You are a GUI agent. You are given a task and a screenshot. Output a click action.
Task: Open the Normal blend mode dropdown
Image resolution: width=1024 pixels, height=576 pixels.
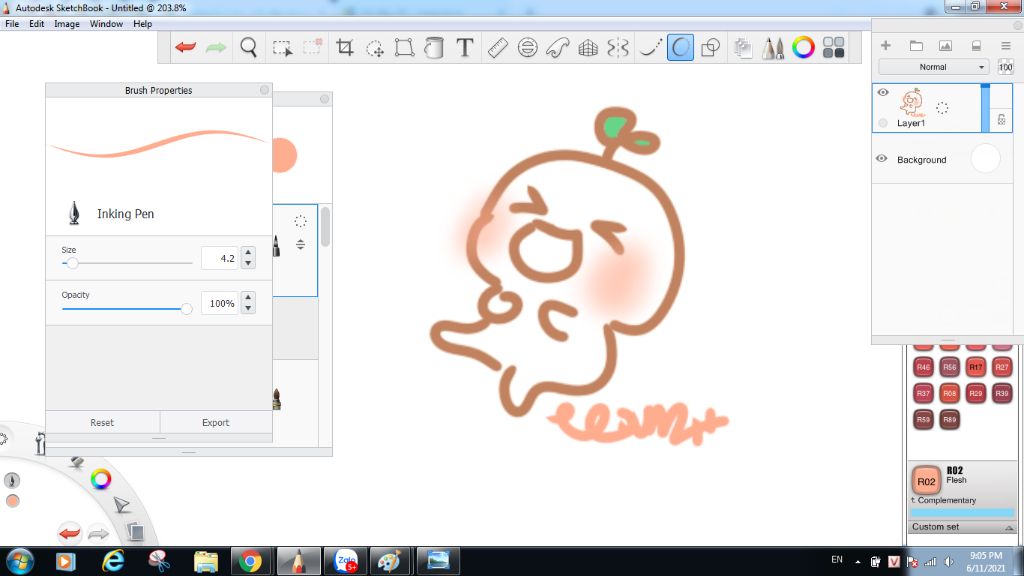click(x=933, y=67)
